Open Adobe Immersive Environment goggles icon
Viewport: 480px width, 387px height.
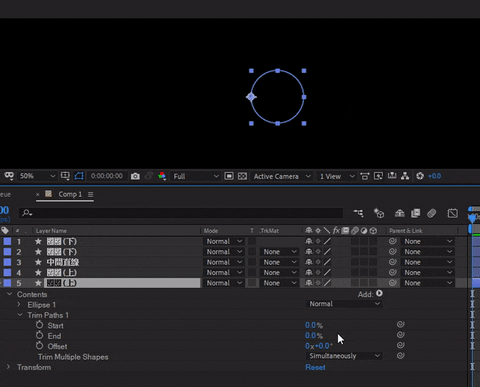[x=9, y=176]
